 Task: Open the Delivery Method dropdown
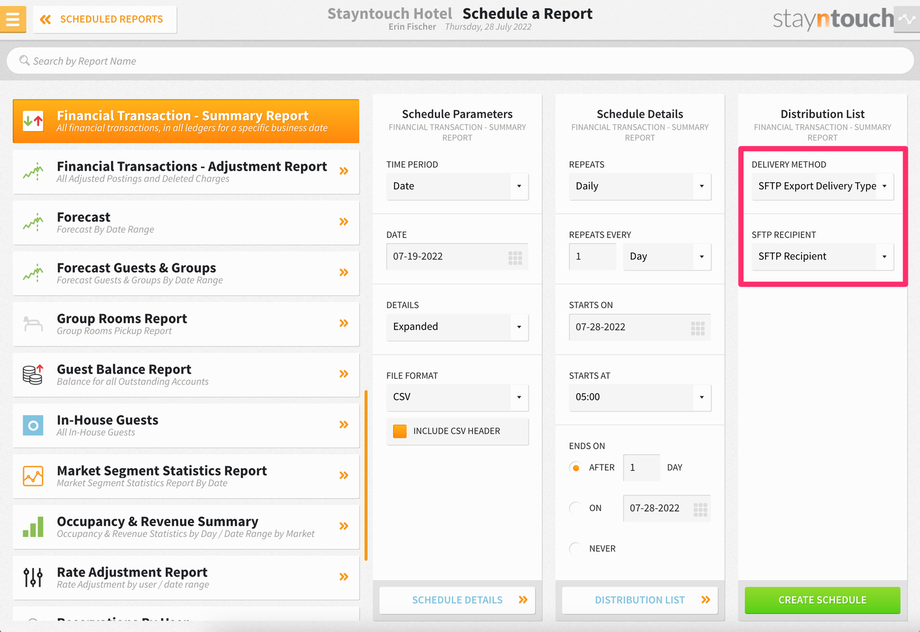pos(823,186)
